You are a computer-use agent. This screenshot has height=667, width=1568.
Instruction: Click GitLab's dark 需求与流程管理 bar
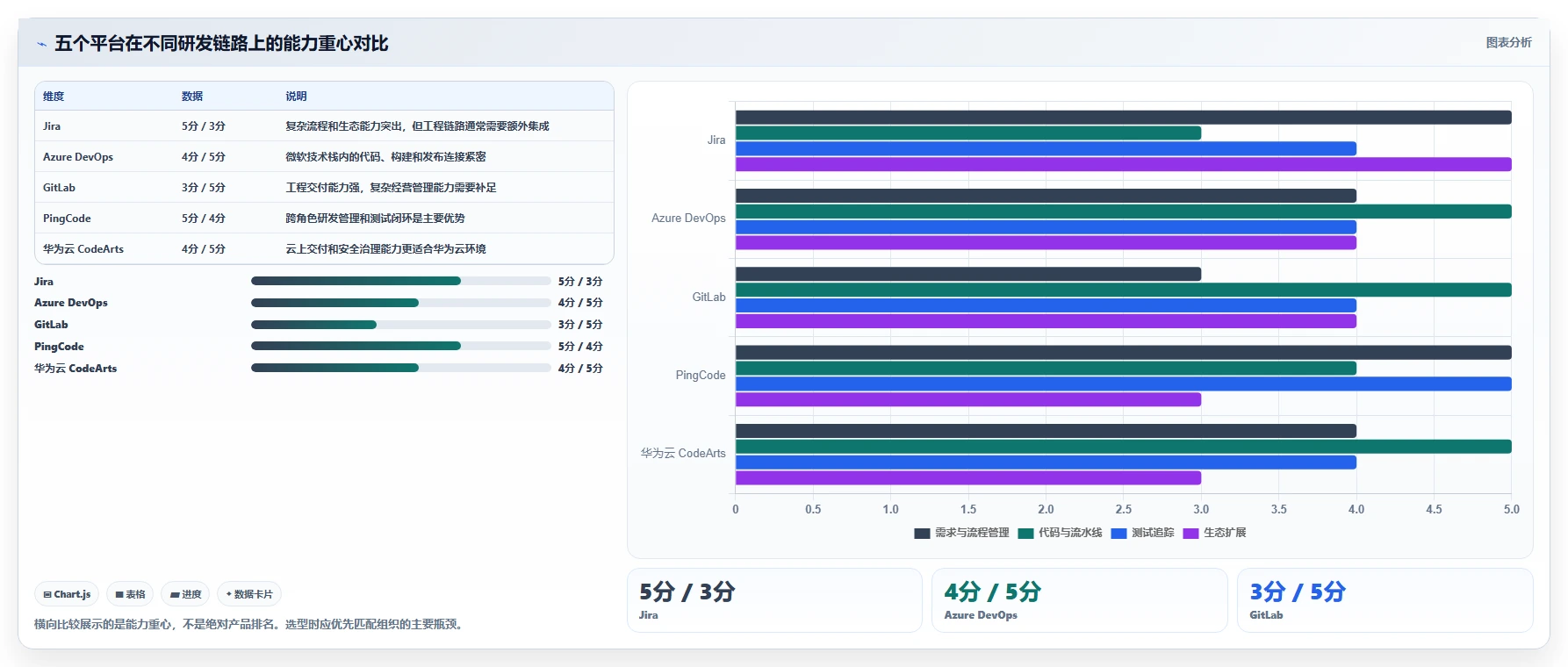pos(968,274)
